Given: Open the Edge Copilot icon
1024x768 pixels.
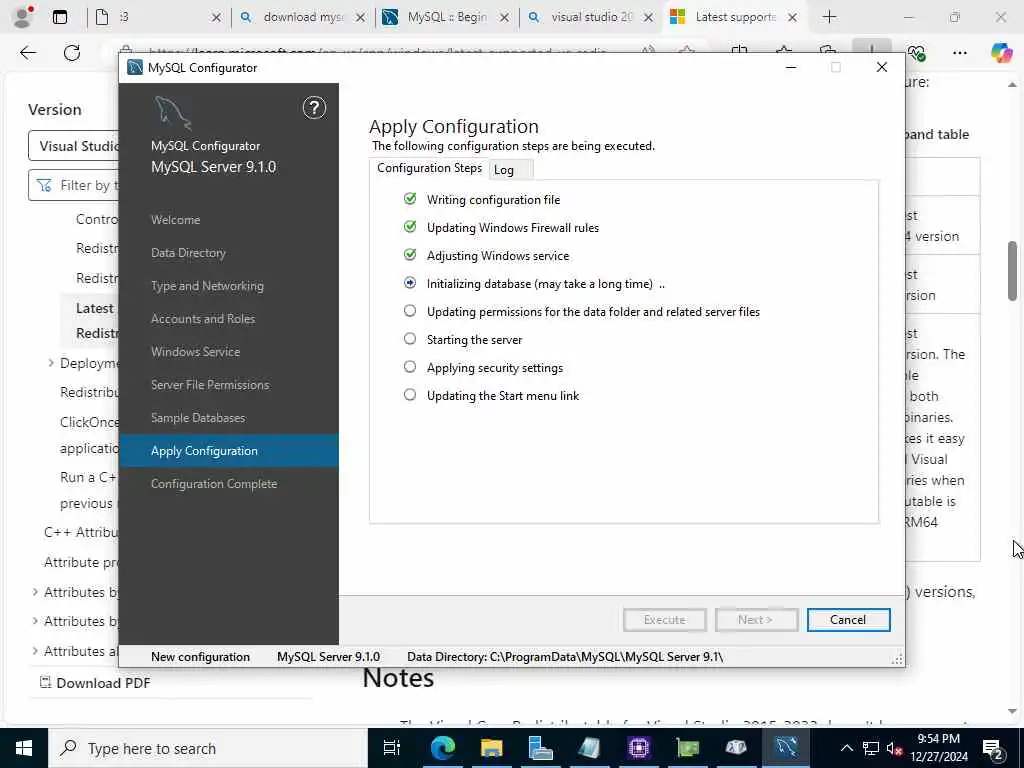Looking at the screenshot, I should (x=1001, y=53).
